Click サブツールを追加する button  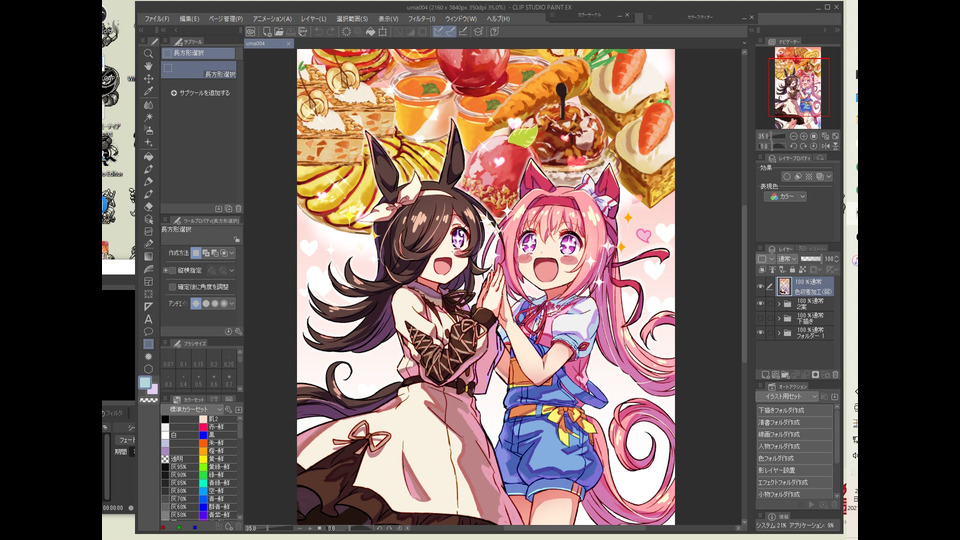200,93
